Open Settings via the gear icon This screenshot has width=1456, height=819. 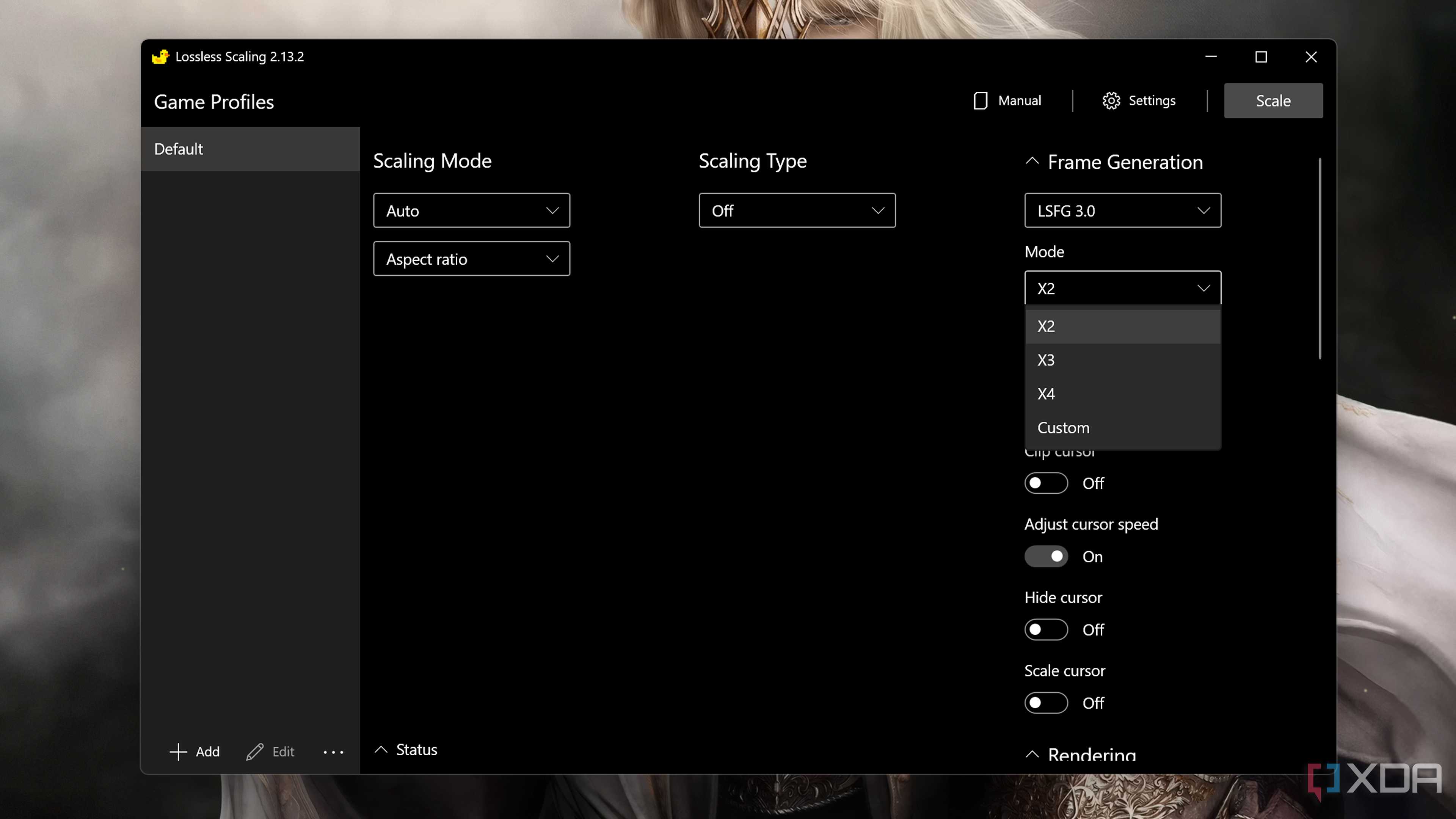[1111, 100]
